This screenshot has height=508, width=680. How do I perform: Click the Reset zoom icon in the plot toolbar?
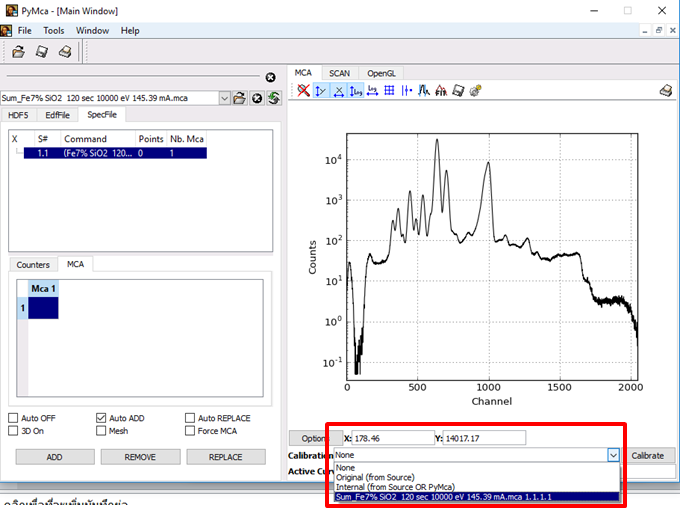(x=304, y=90)
